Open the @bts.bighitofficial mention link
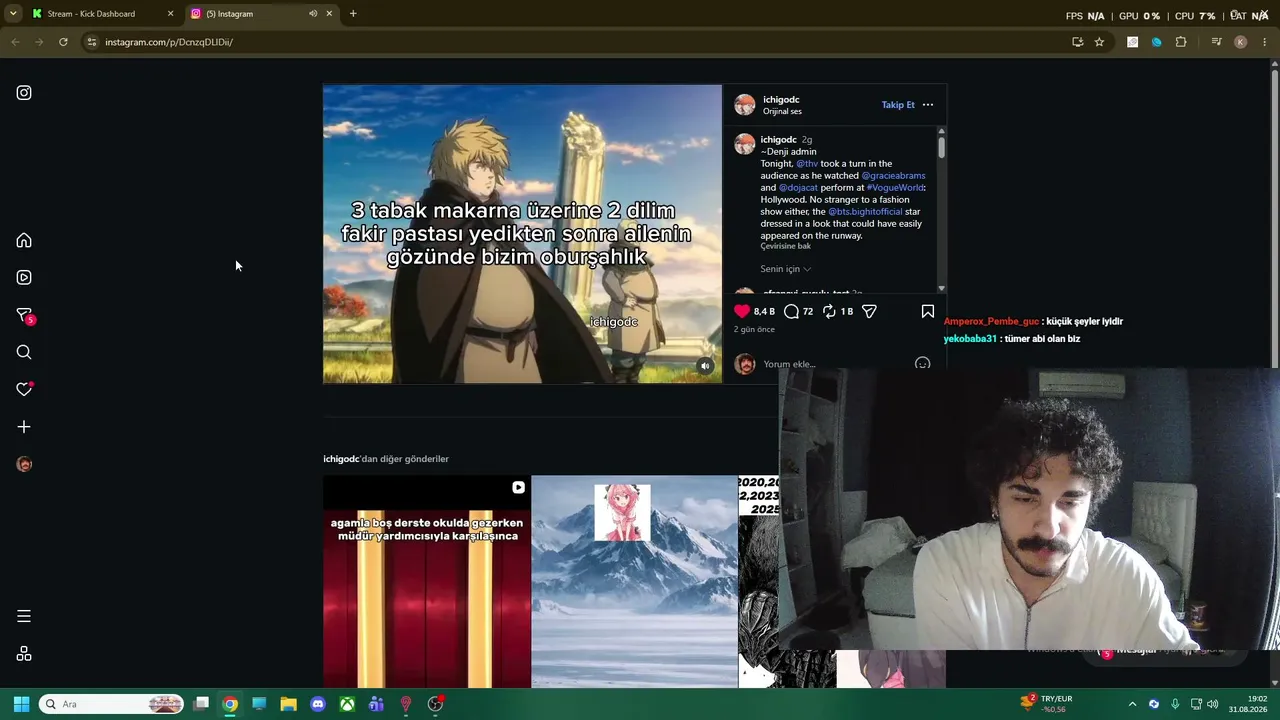 pyautogui.click(x=865, y=212)
